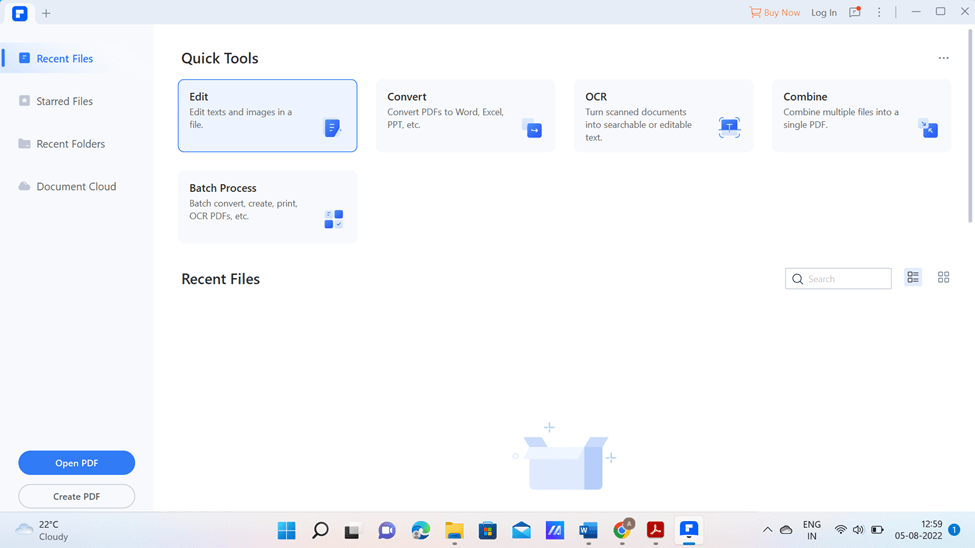Open the vertical dots menu in the title bar
Viewport: 975px width, 548px height.
(879, 12)
